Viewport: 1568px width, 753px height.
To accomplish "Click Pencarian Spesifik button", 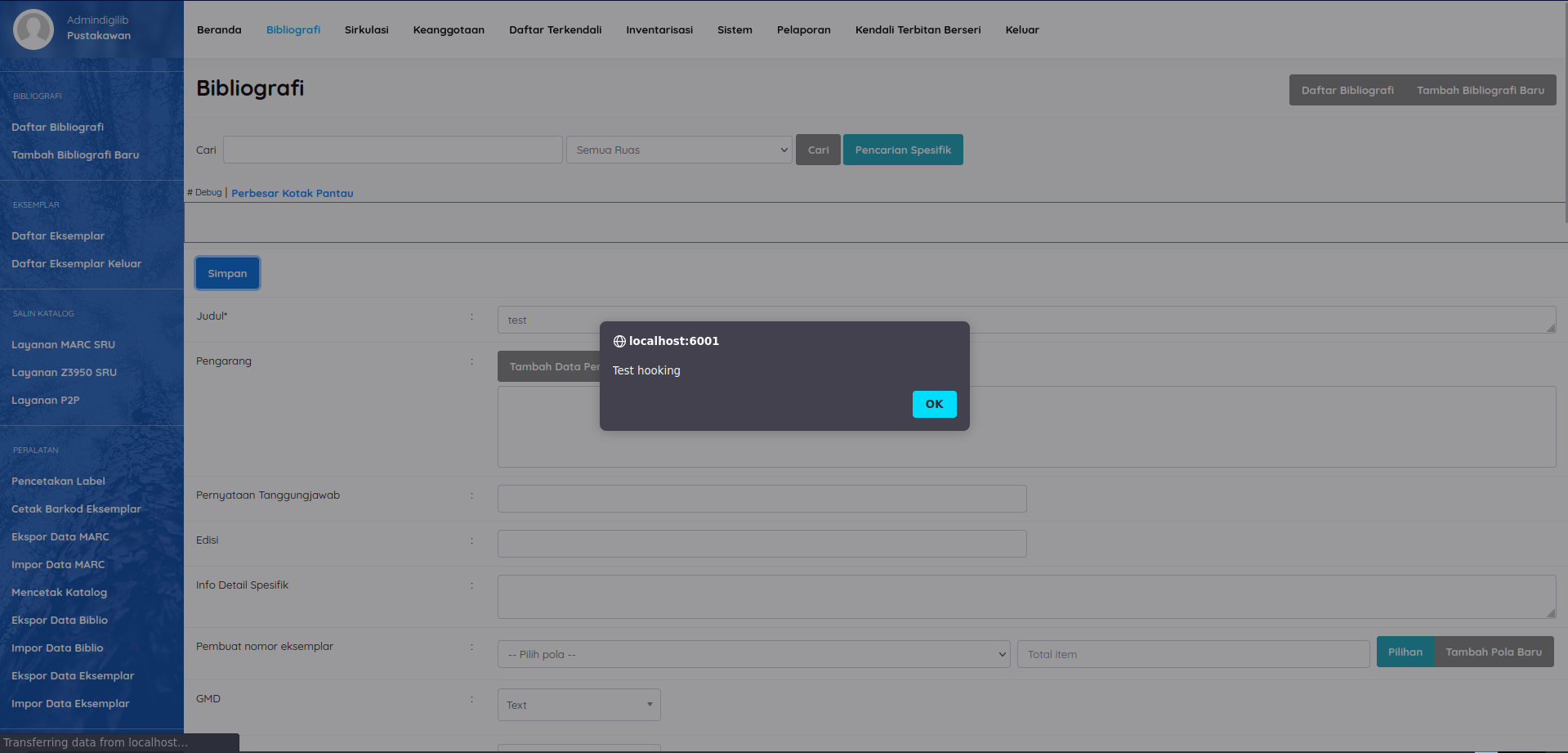I will click(902, 150).
